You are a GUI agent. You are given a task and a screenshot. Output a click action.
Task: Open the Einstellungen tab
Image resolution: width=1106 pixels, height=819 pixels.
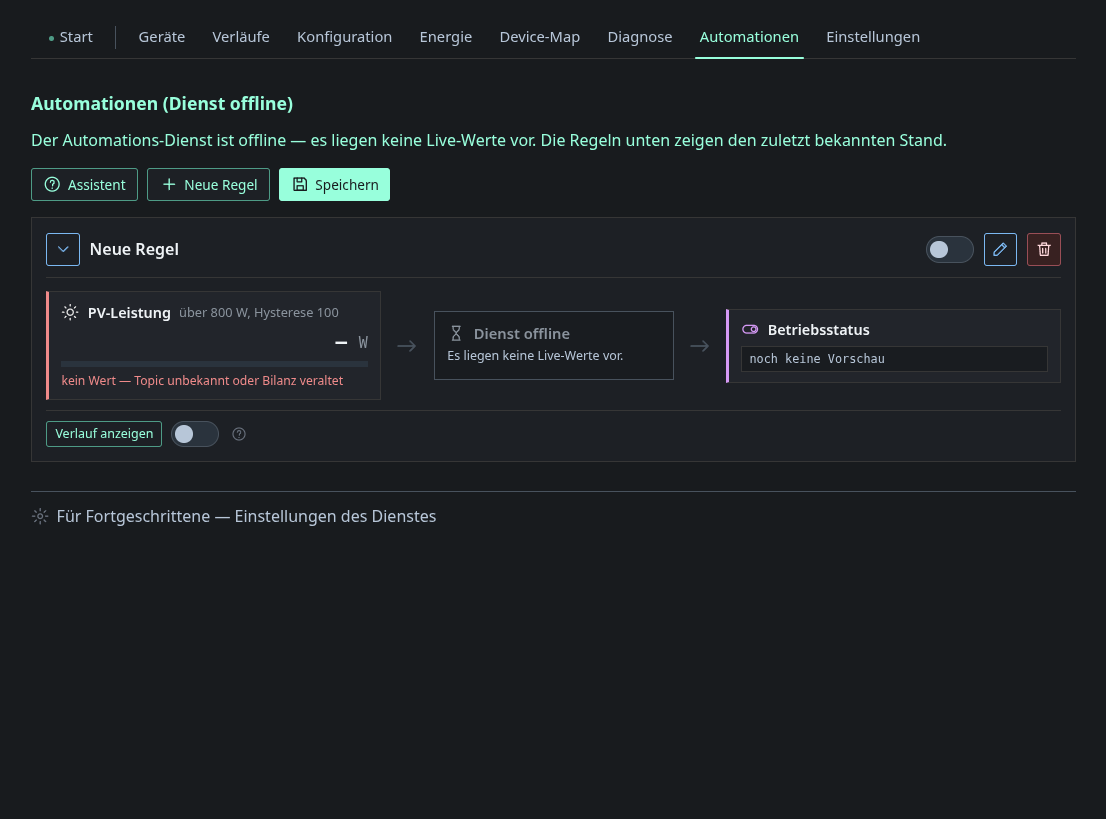tap(873, 37)
